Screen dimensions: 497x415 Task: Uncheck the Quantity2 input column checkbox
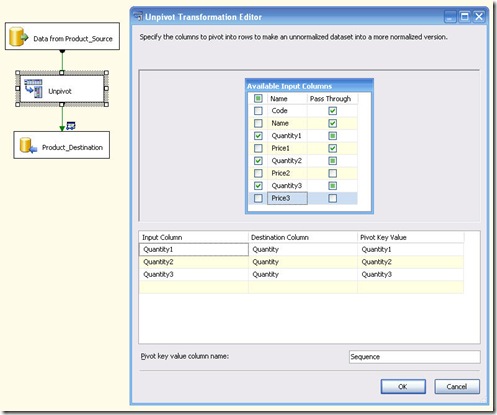(x=258, y=161)
